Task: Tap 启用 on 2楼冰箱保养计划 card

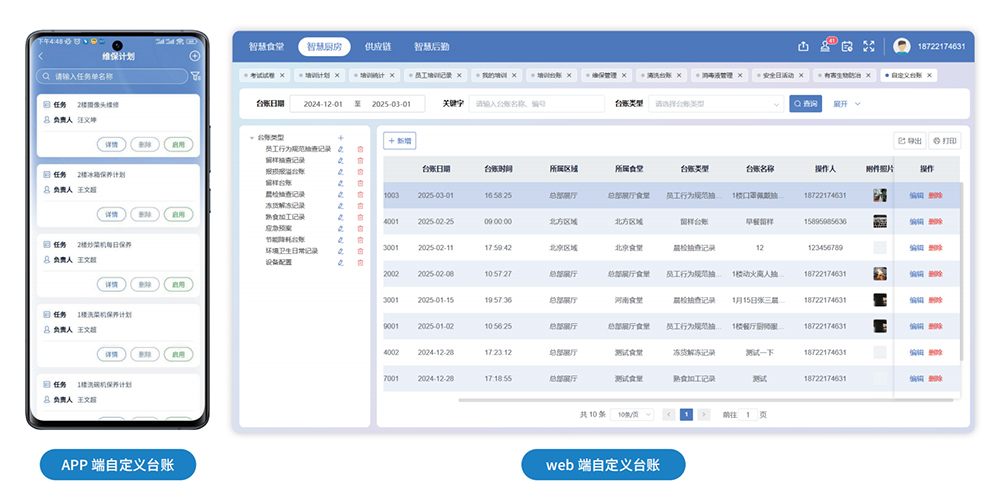Action: 179,215
